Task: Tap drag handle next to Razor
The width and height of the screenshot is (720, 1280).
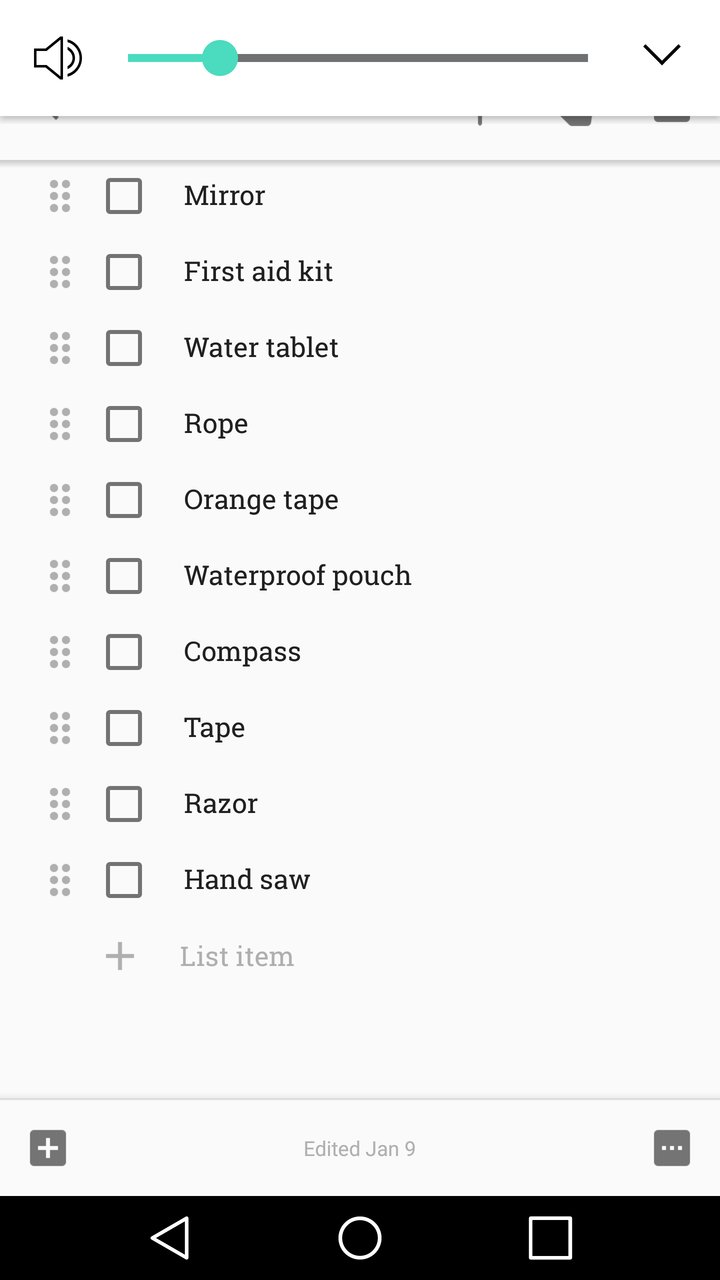Action: point(60,804)
